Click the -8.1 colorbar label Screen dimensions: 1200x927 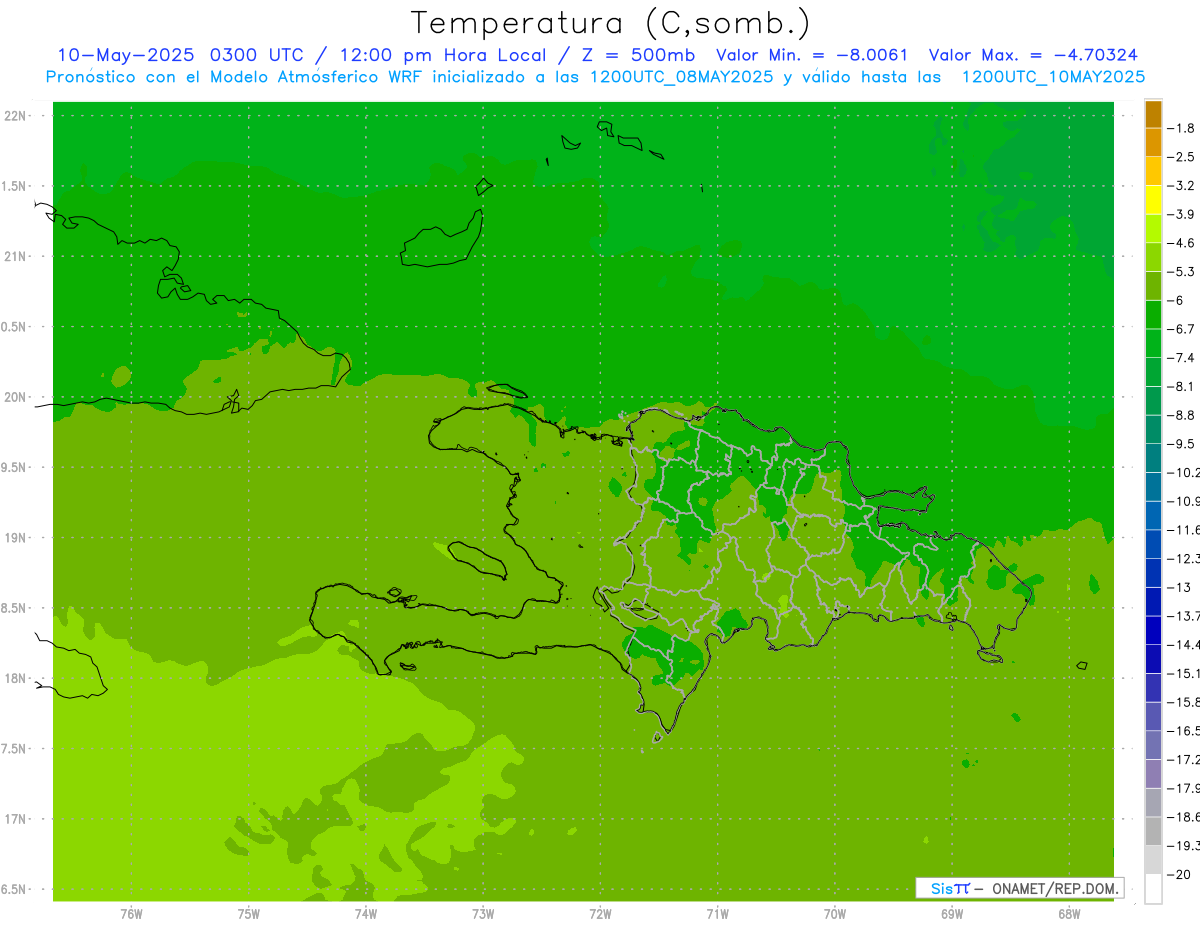(x=1182, y=386)
